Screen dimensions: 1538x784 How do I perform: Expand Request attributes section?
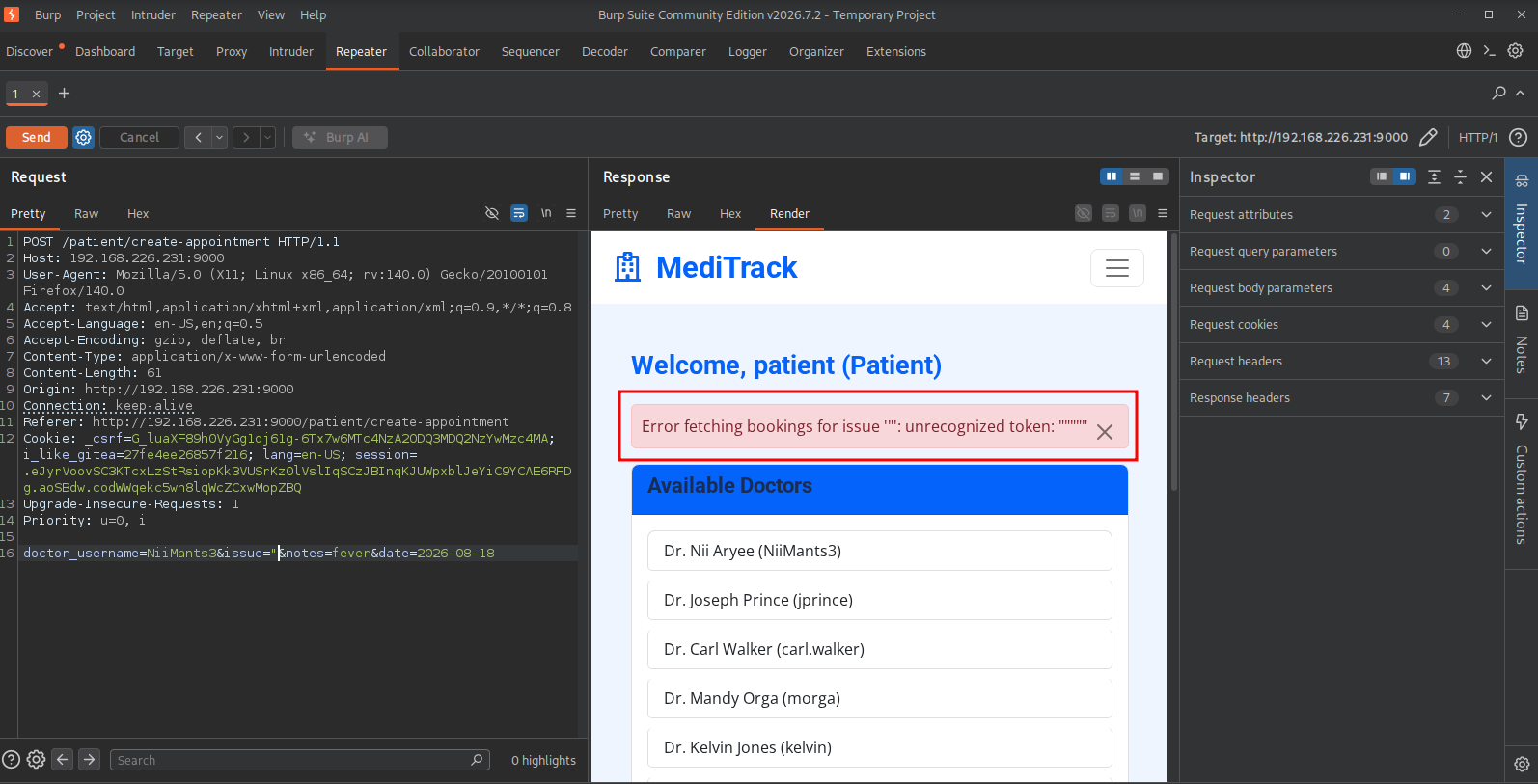pos(1342,214)
